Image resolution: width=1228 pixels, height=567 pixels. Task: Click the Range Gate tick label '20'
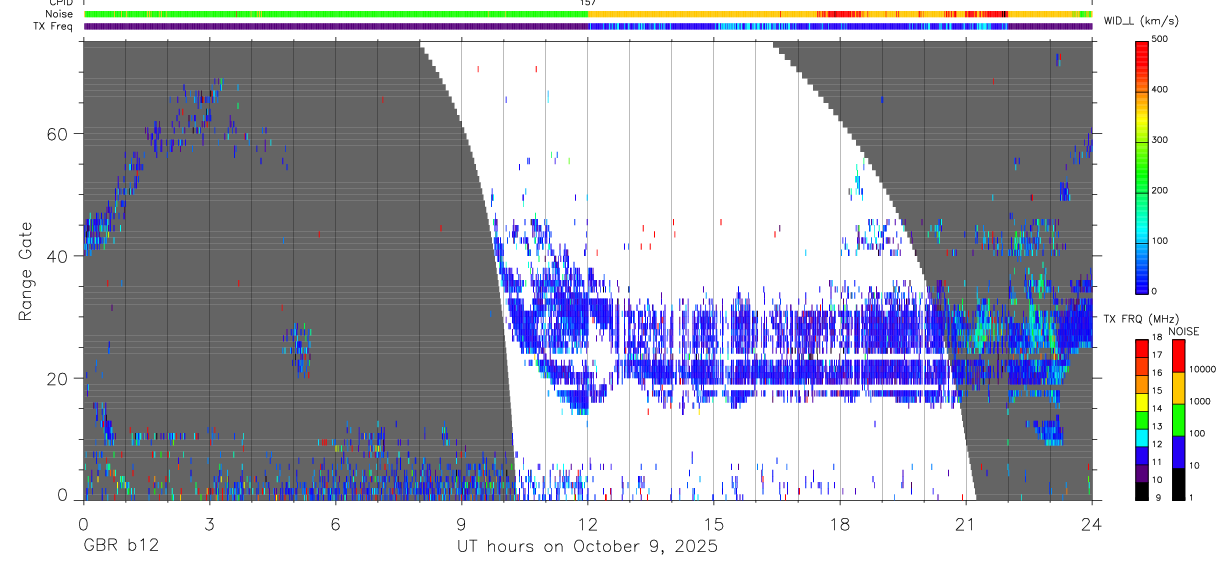(x=58, y=379)
